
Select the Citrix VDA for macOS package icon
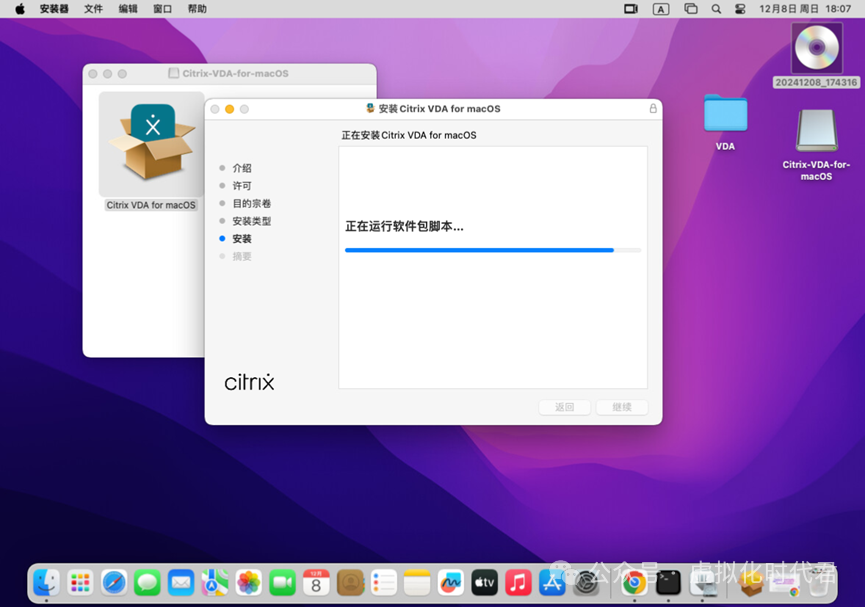[x=152, y=143]
